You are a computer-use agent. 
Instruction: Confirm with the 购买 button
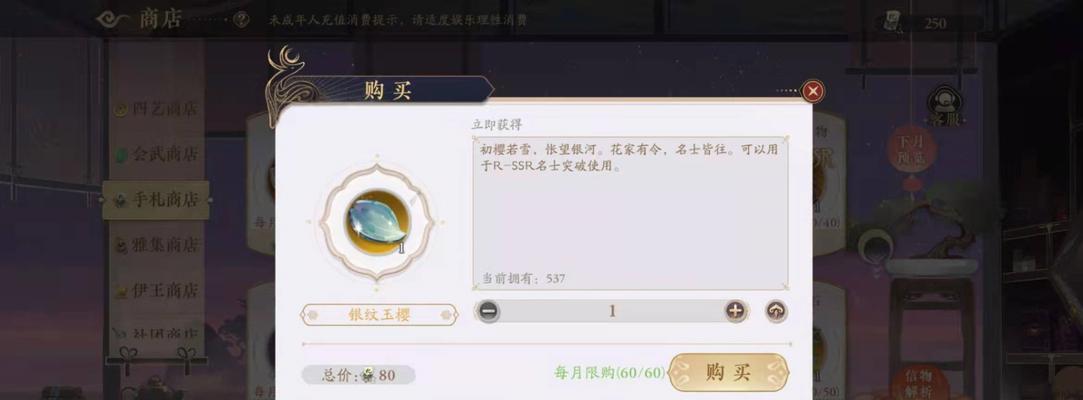click(729, 372)
